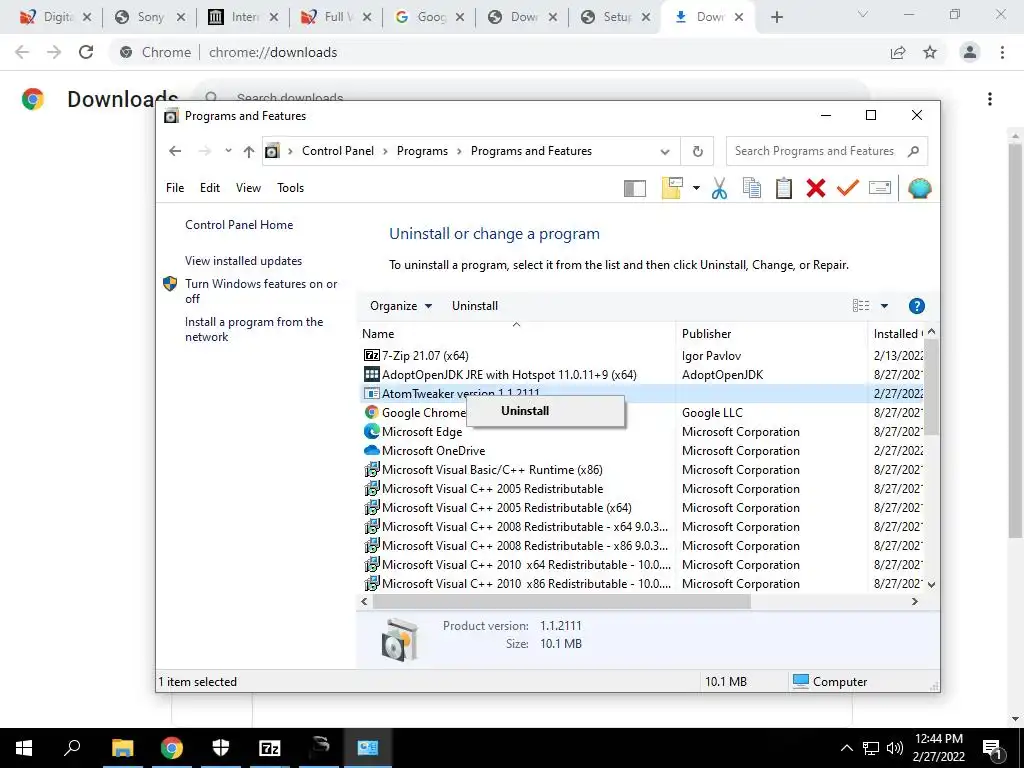
Task: Open the Chrome profile avatar icon
Action: coord(970,52)
